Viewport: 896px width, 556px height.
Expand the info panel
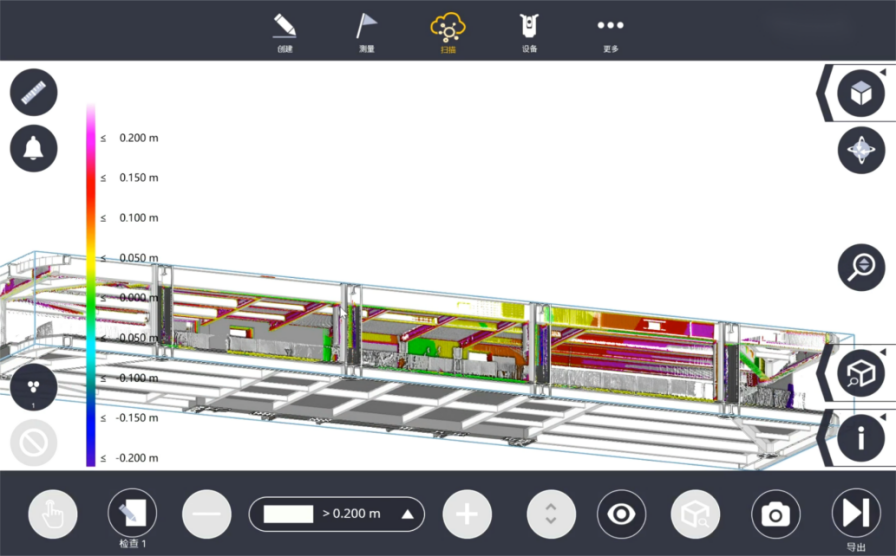pos(860,437)
